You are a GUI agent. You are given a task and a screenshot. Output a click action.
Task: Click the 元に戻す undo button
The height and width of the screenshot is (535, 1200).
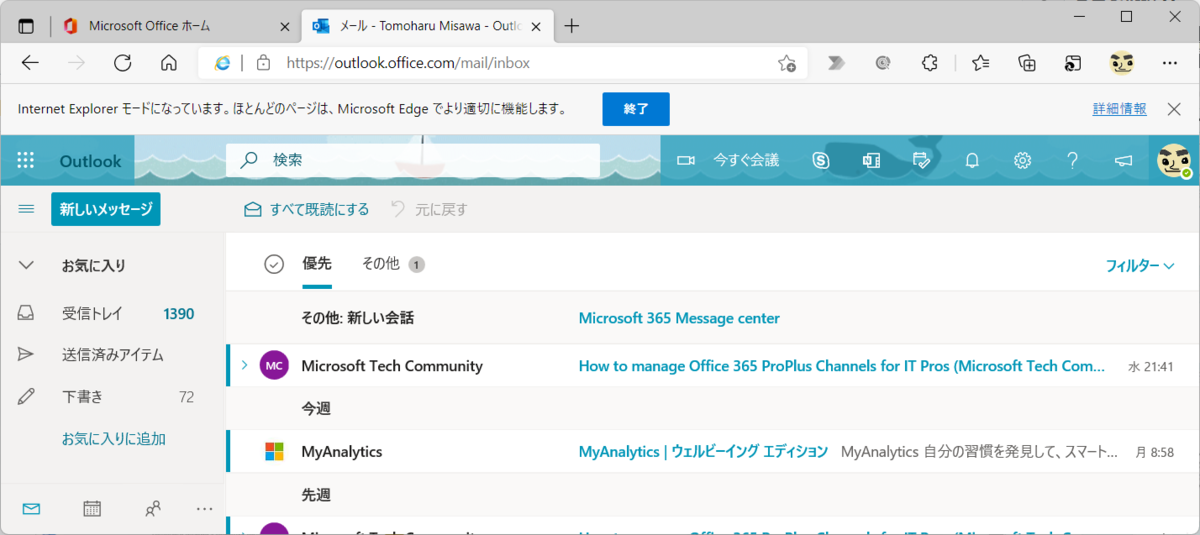point(429,209)
